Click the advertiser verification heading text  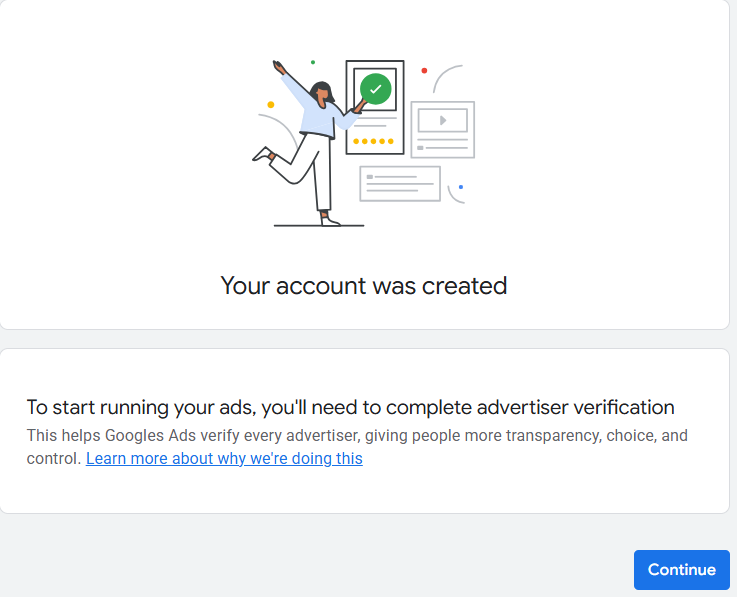(x=350, y=407)
